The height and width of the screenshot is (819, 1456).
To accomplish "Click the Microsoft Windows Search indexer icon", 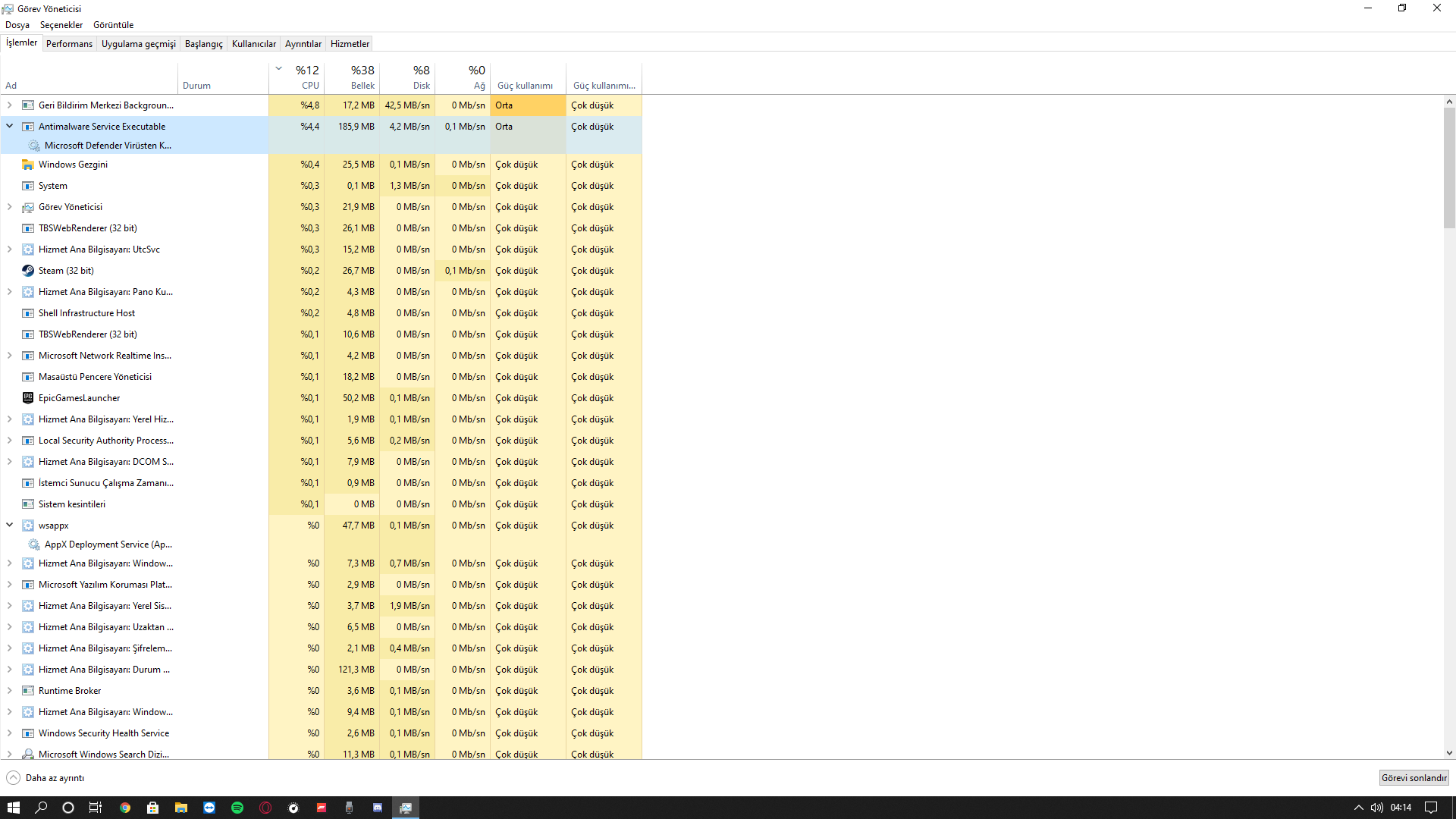I will [x=28, y=755].
